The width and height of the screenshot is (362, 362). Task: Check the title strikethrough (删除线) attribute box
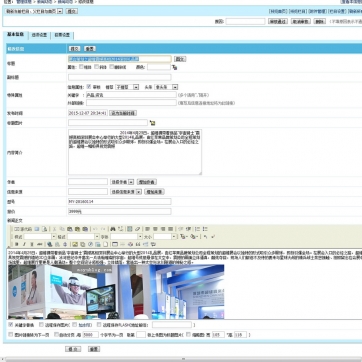(112, 67)
